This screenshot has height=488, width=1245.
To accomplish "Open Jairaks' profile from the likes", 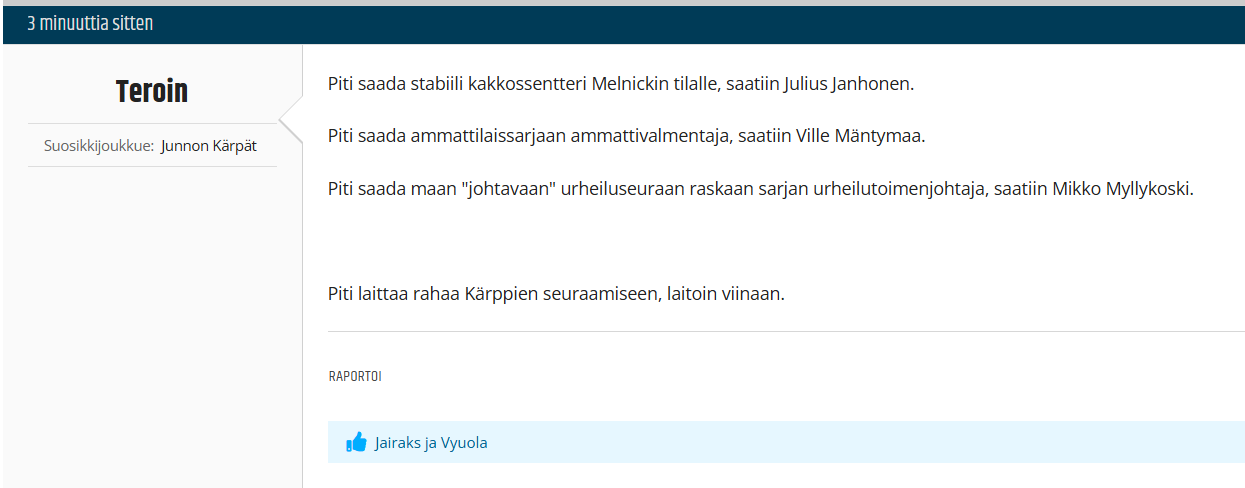I will [x=399, y=442].
